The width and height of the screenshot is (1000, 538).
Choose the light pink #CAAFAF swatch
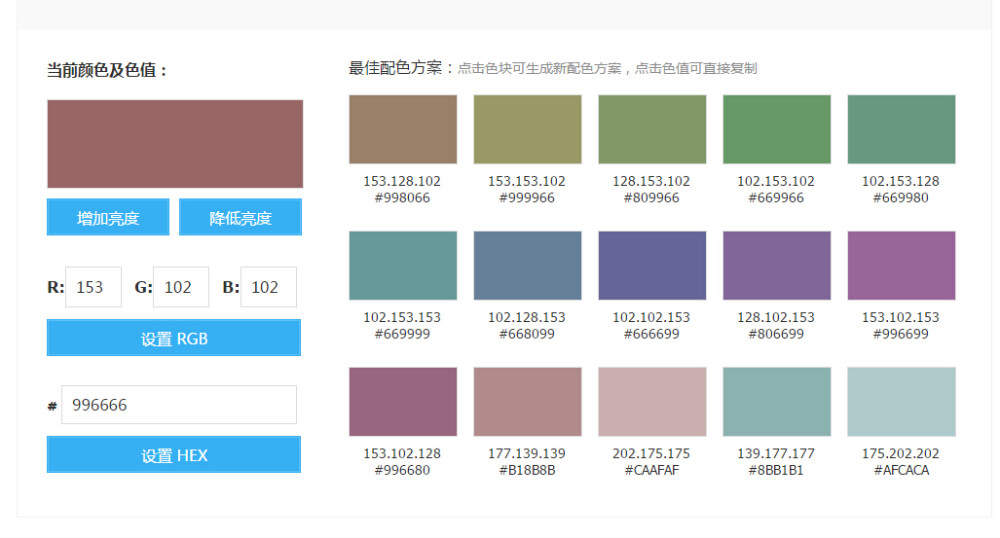[652, 401]
